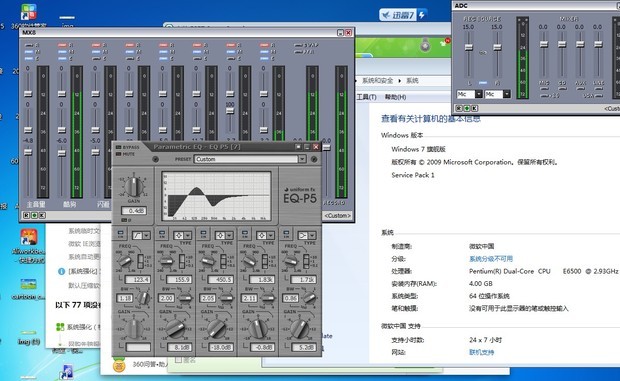620x381 pixels.
Task: Open the right Mic source dropdown in ADC
Action: [507, 94]
